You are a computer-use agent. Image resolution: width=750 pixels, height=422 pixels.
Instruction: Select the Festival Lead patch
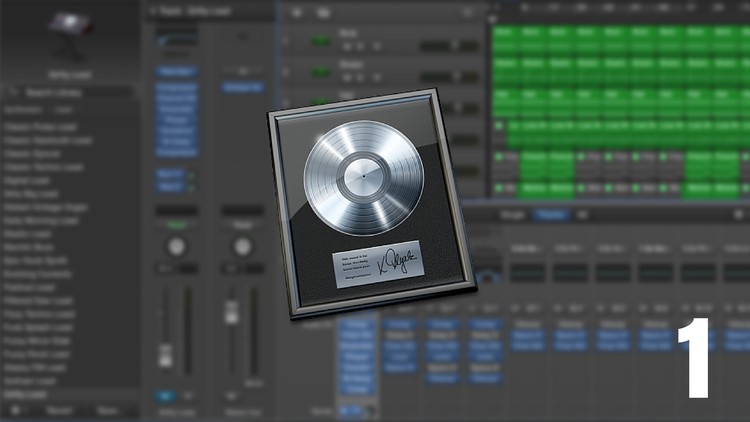(x=30, y=288)
